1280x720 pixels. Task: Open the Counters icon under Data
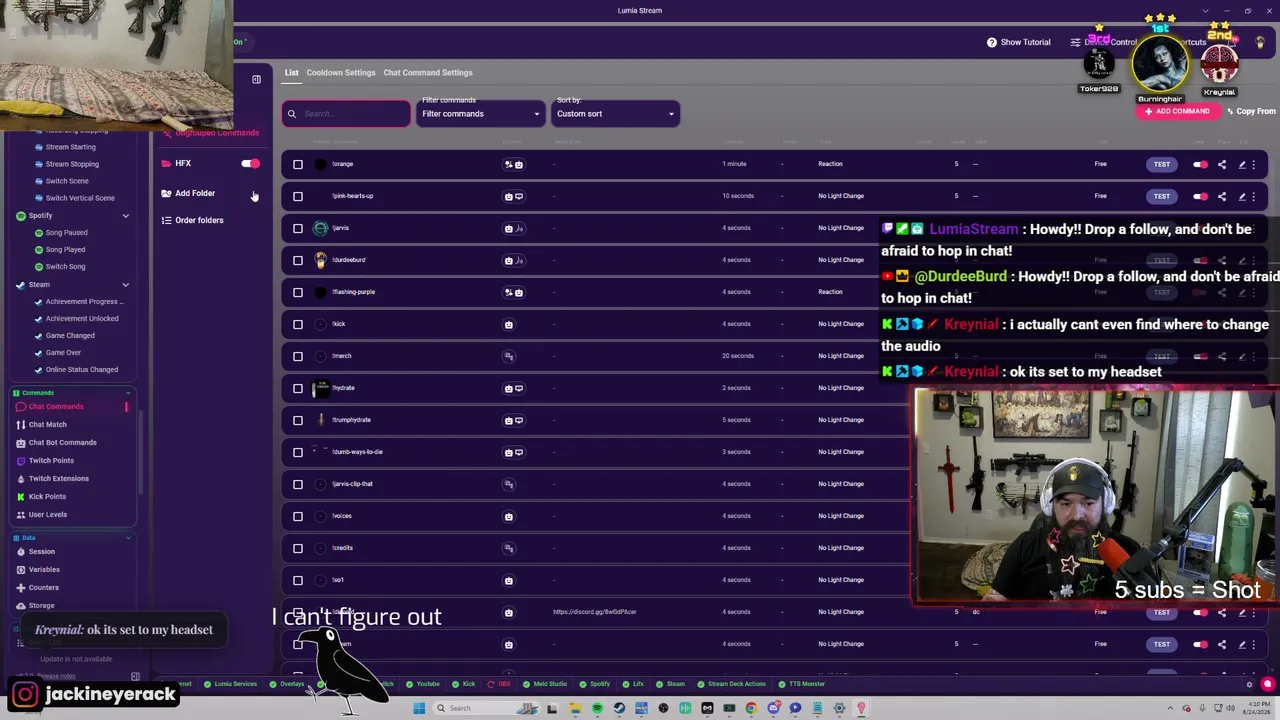click(x=20, y=588)
